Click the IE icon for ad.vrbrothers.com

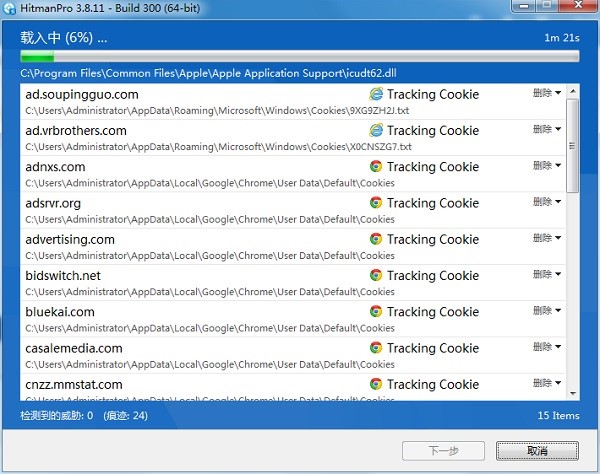pos(376,130)
